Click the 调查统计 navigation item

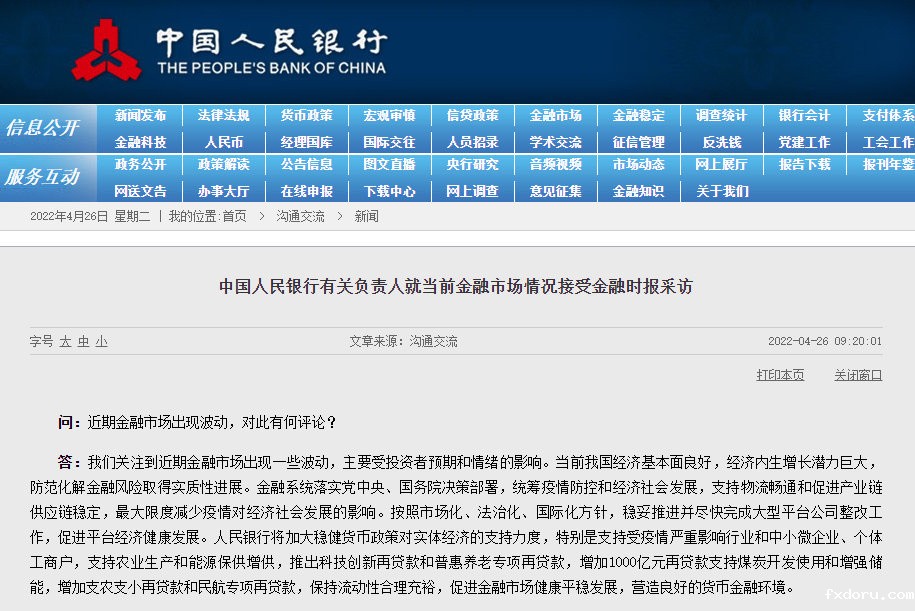pos(721,116)
